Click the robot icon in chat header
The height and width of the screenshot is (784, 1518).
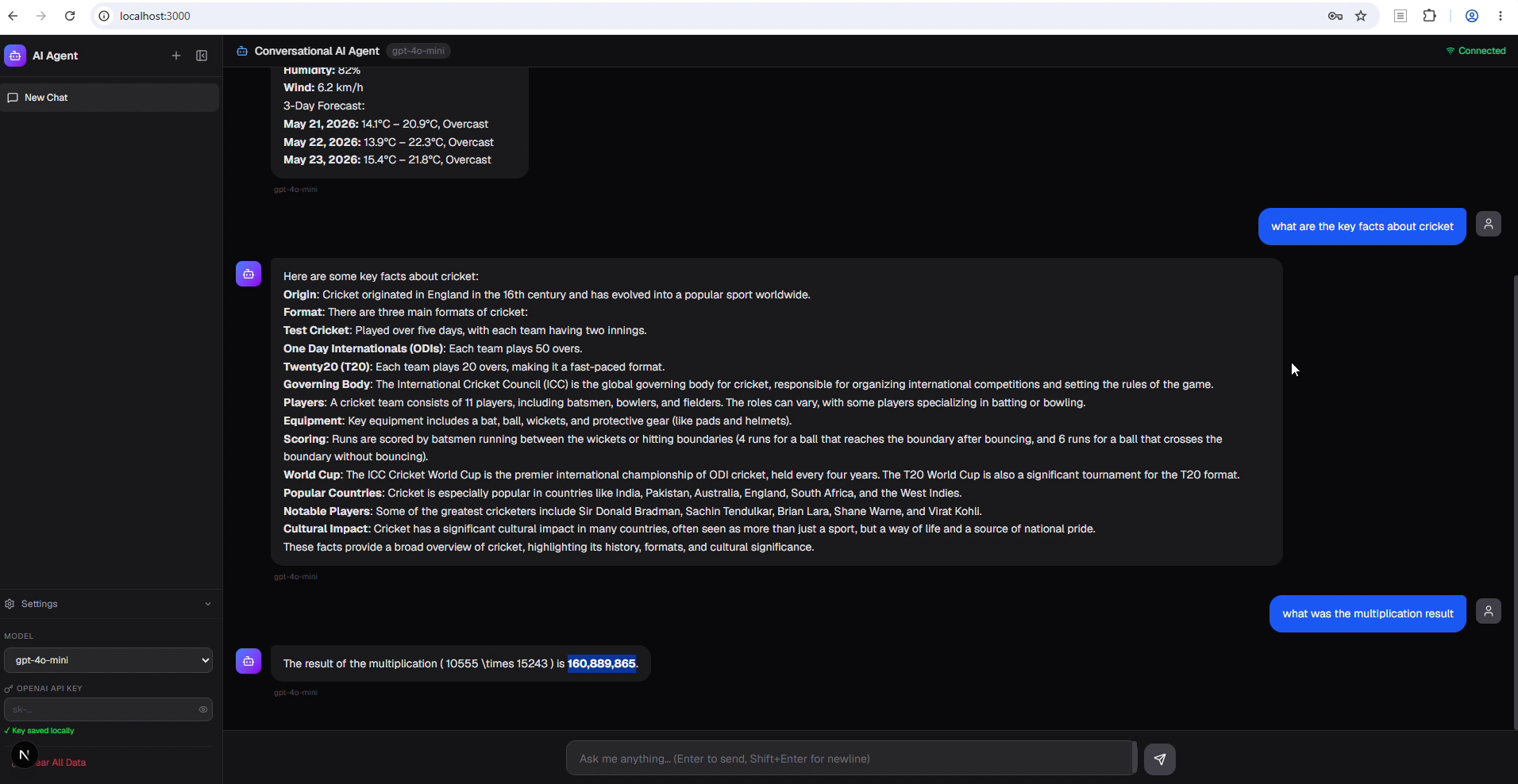click(x=242, y=51)
